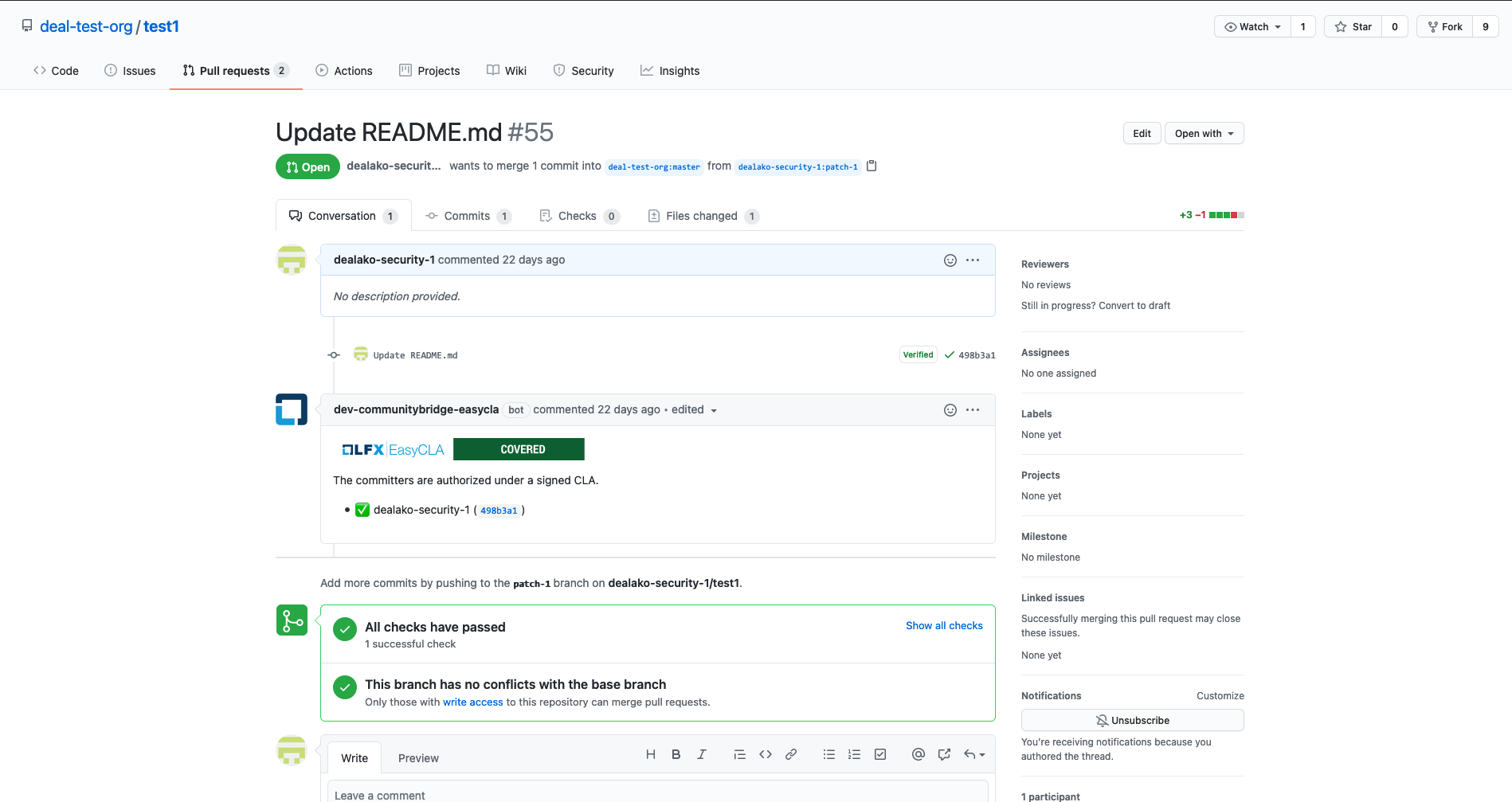This screenshot has height=802, width=1512.
Task: Apply italic formatting in comment editor
Action: coord(702,754)
